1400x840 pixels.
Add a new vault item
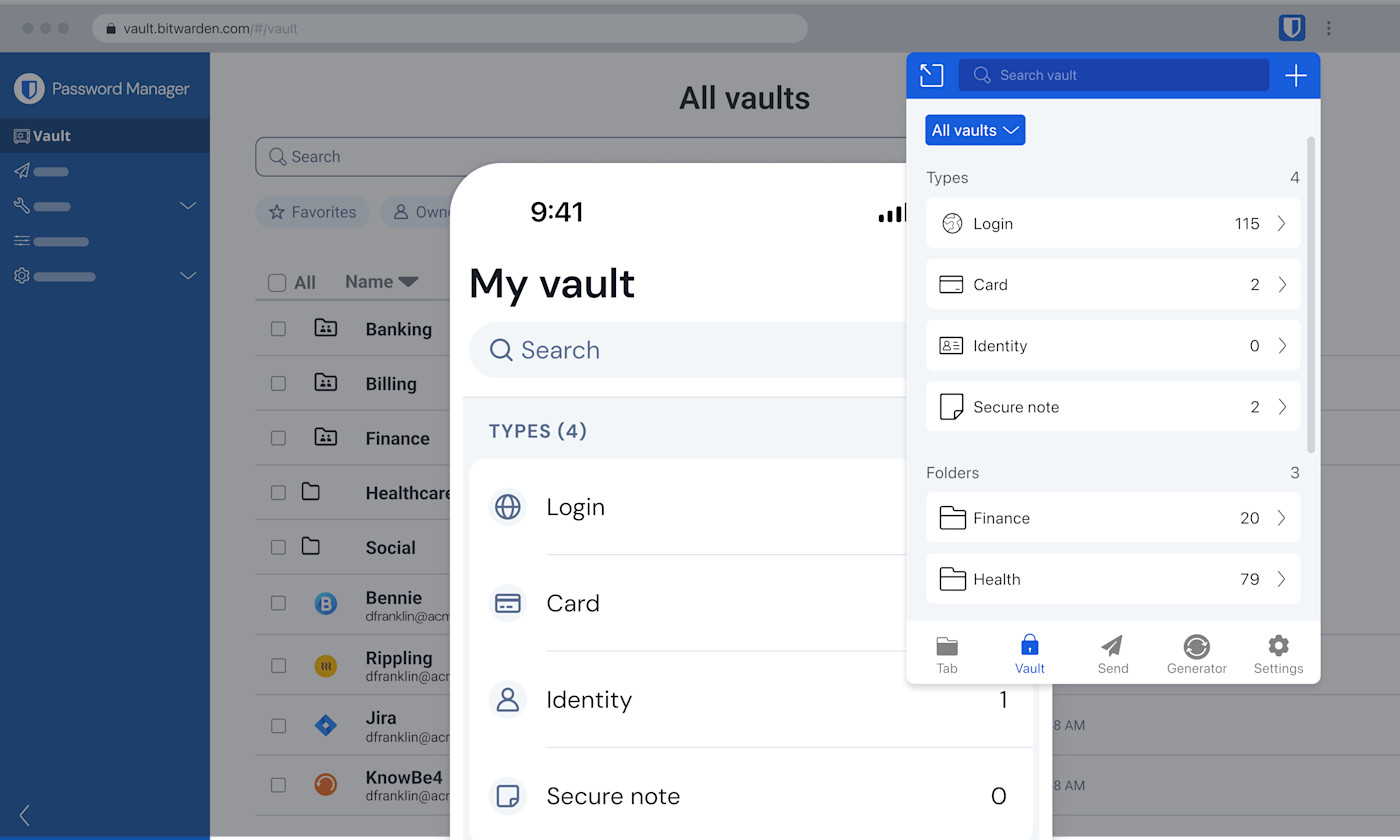(1295, 76)
